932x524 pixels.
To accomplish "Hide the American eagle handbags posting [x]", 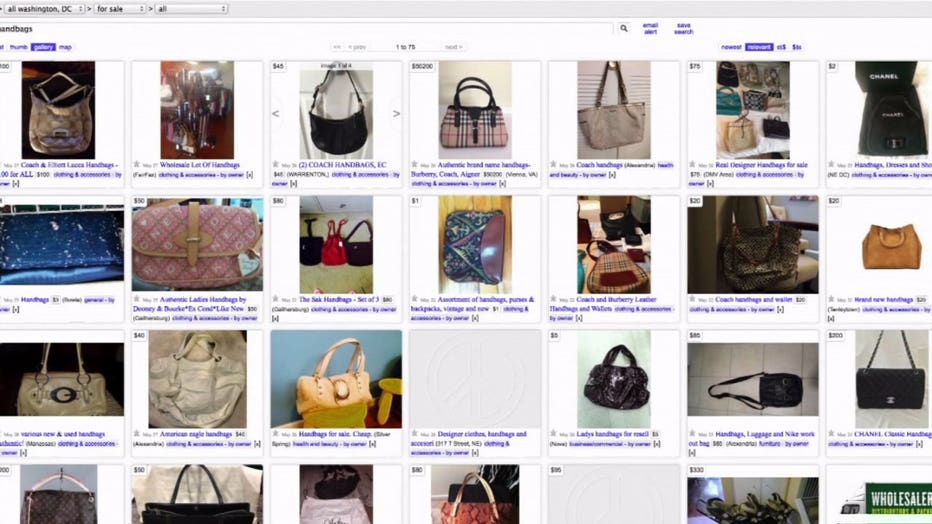I will coord(257,444).
